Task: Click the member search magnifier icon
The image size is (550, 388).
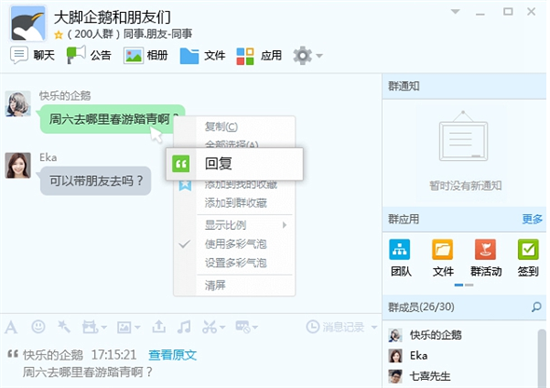Action: click(537, 307)
